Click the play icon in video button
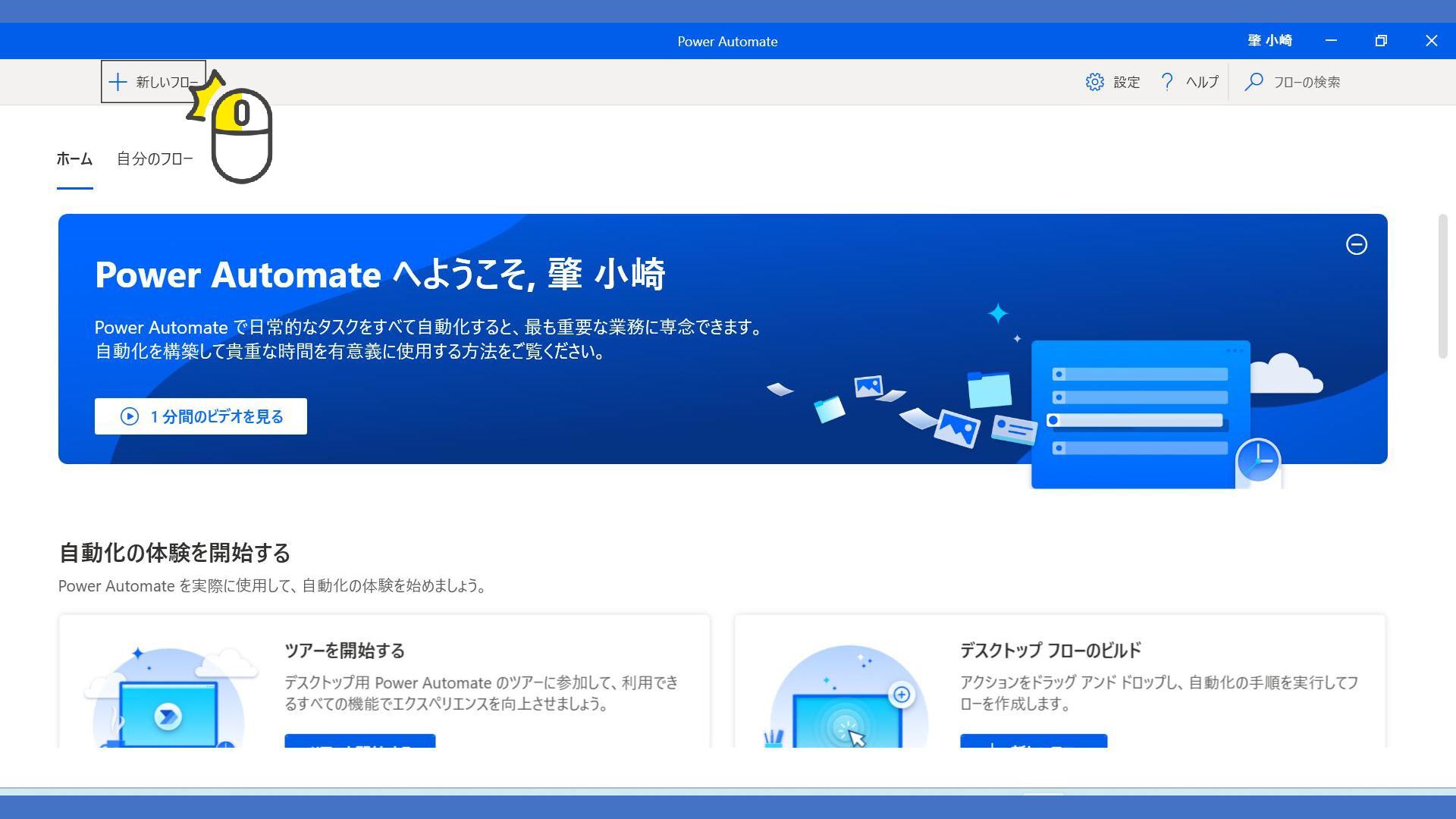Viewport: 1456px width, 819px height. 130,416
